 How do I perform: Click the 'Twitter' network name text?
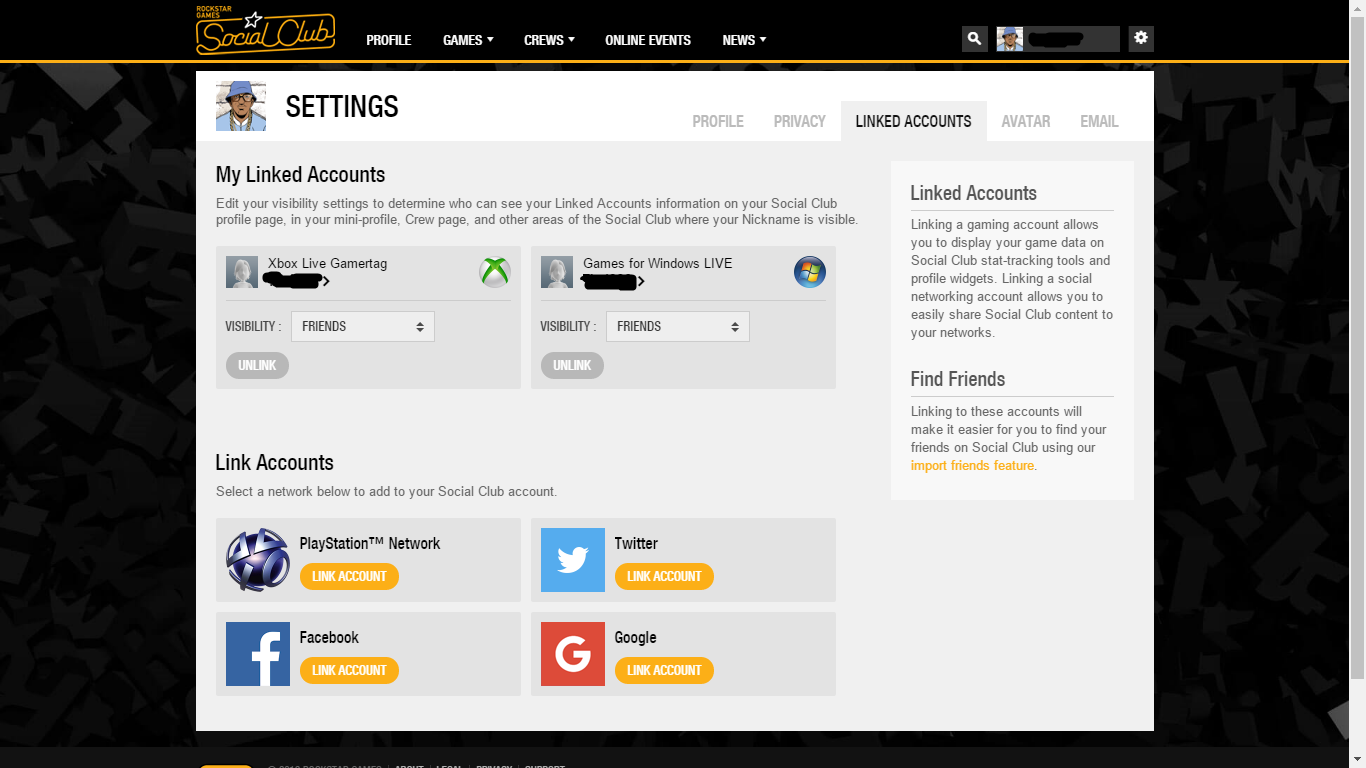[x=636, y=543]
